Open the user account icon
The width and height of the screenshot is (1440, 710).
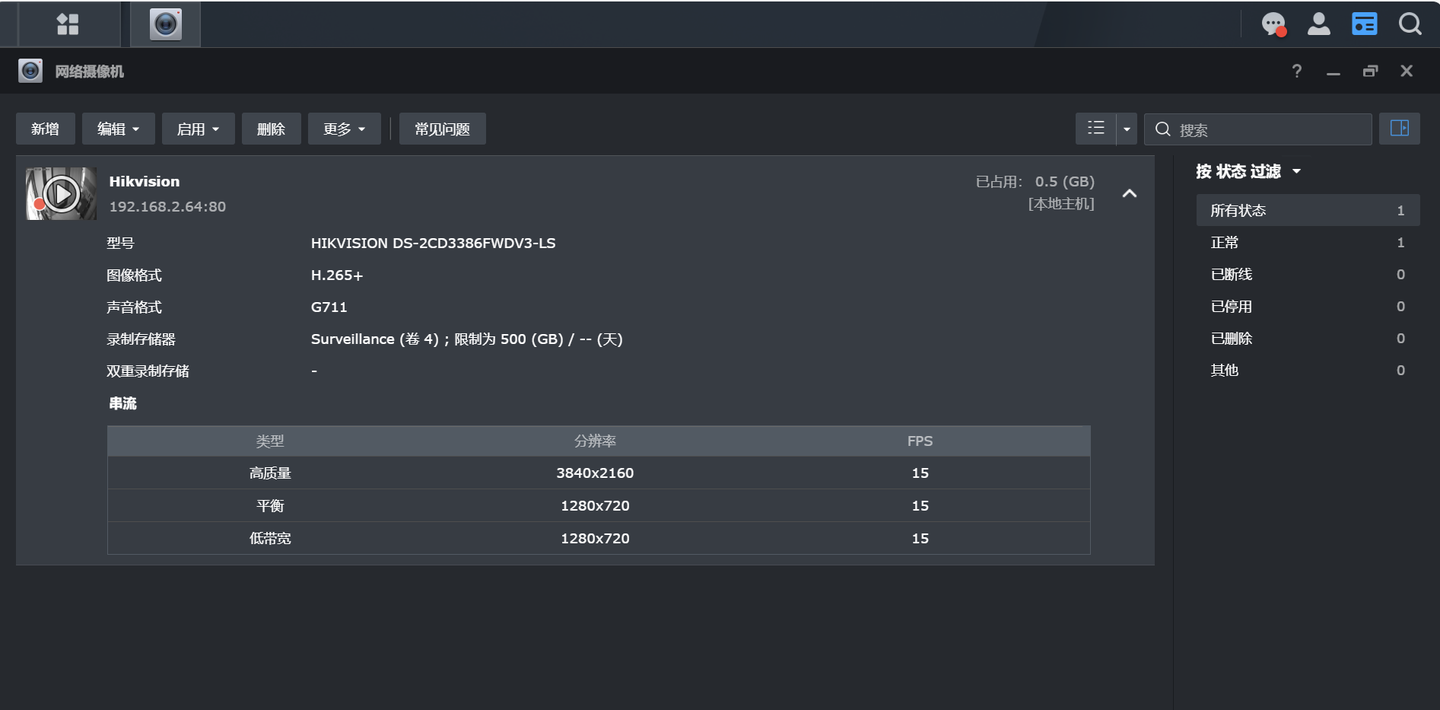coord(1319,24)
